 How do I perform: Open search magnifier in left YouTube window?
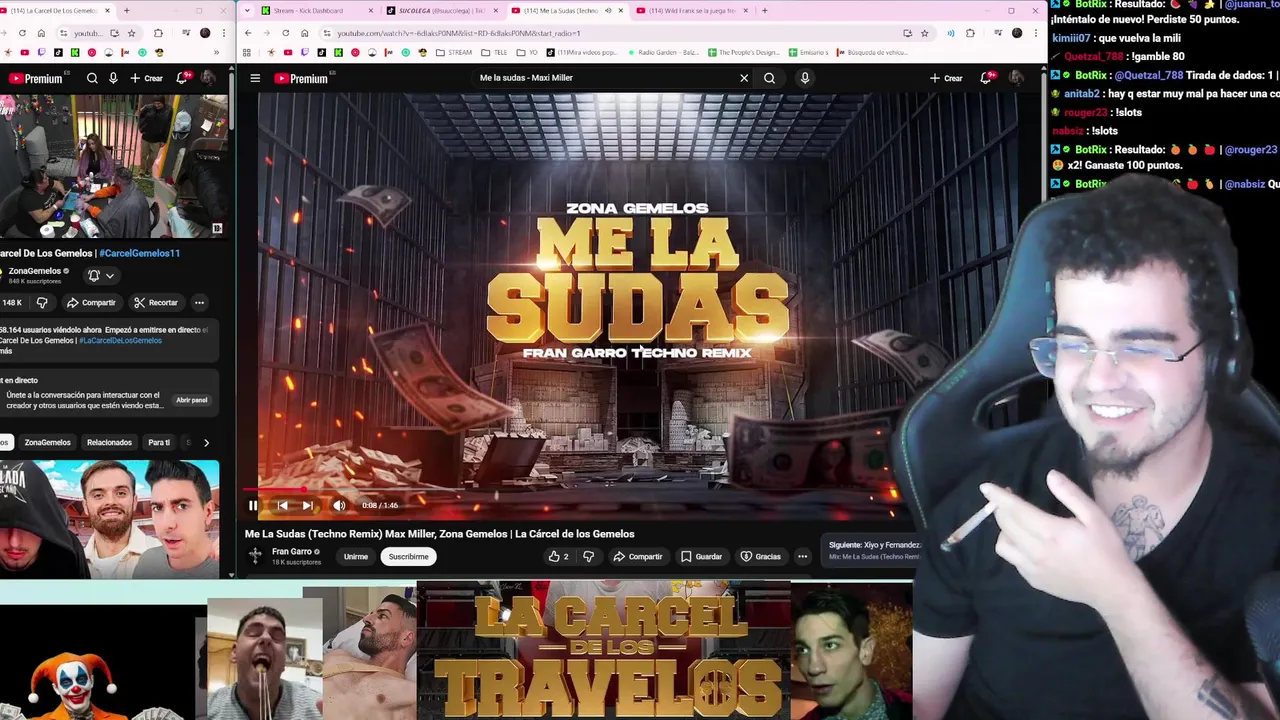coord(92,78)
